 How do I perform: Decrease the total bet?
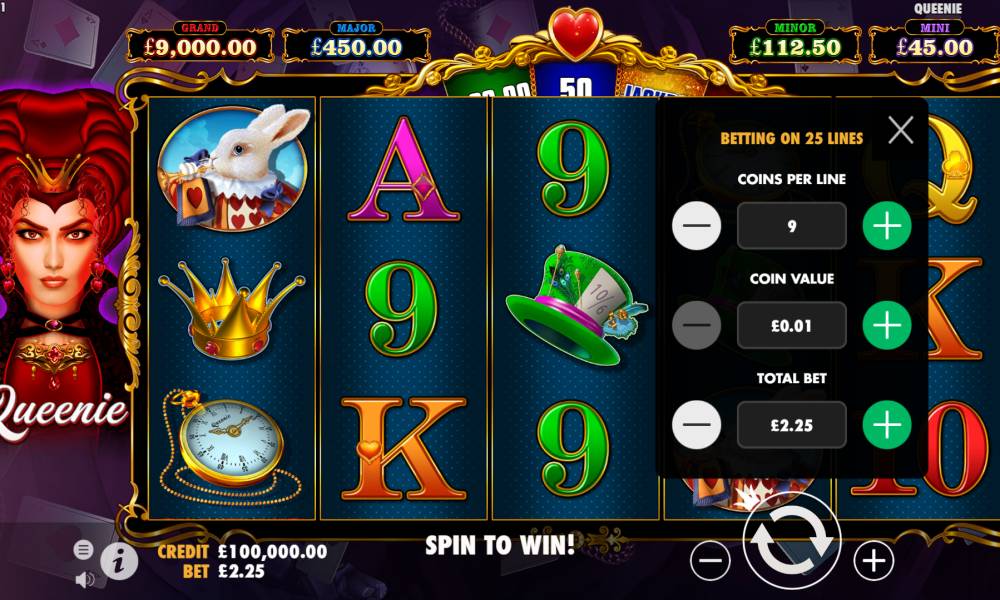(x=696, y=425)
